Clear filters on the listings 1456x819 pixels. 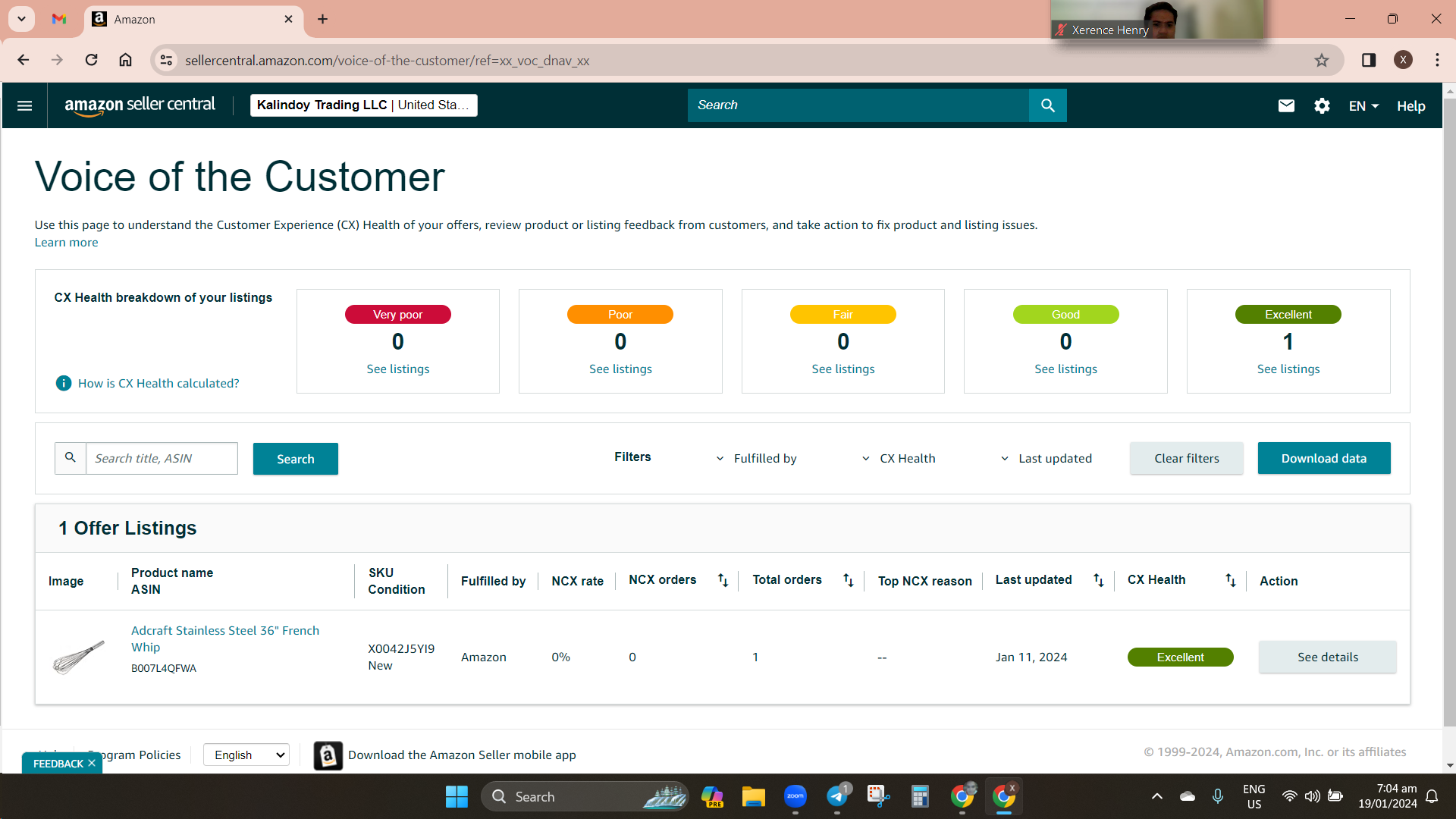pos(1187,458)
